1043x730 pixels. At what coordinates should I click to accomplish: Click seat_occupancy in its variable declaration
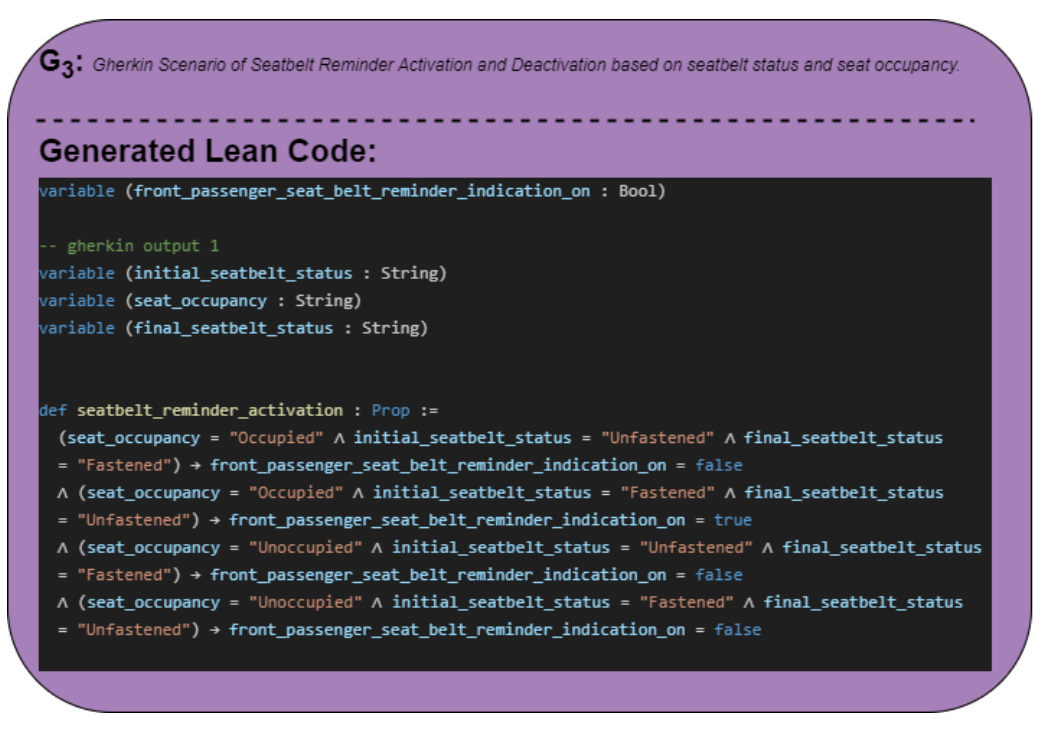point(200,300)
